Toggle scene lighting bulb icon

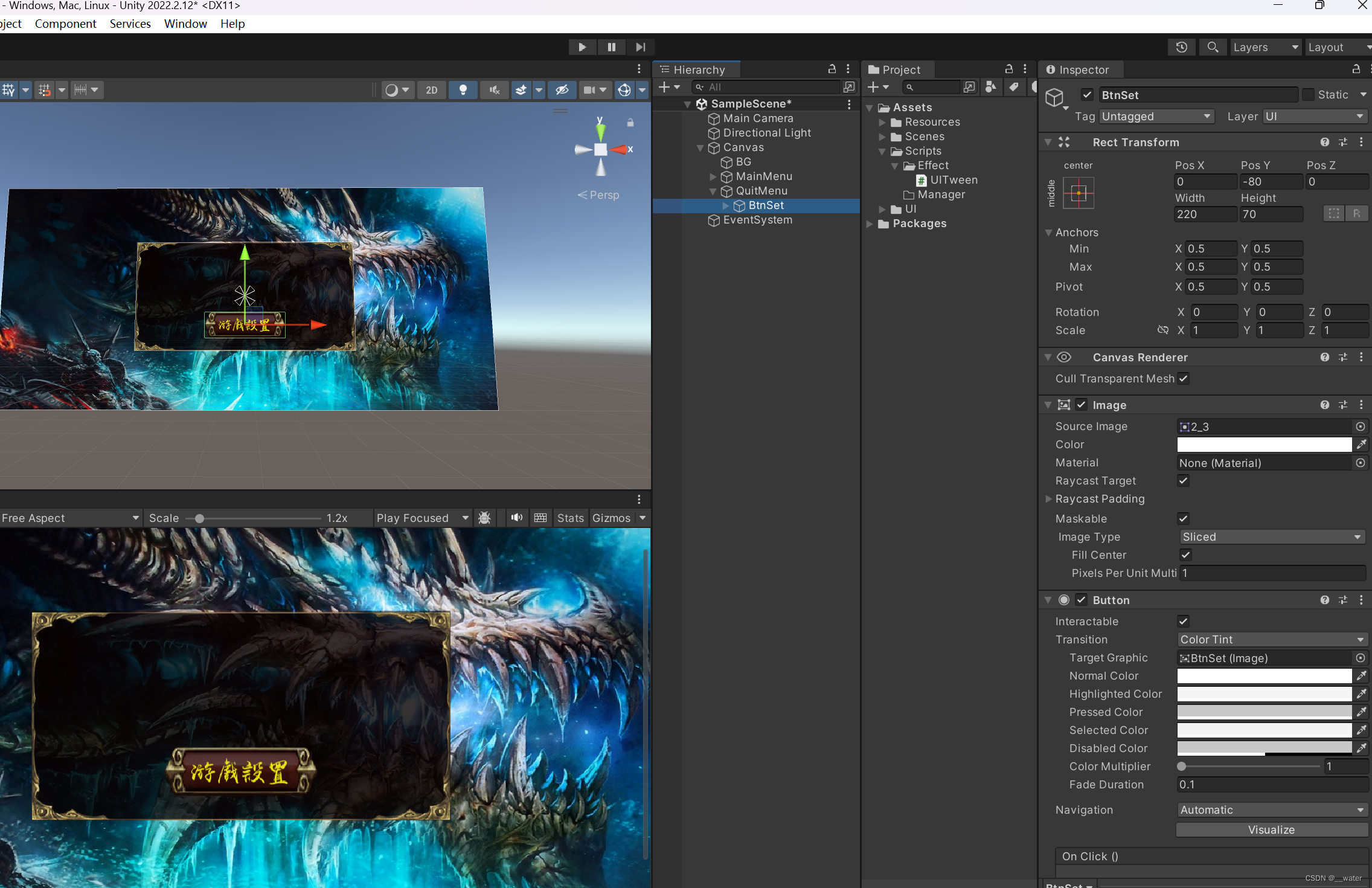(x=463, y=90)
